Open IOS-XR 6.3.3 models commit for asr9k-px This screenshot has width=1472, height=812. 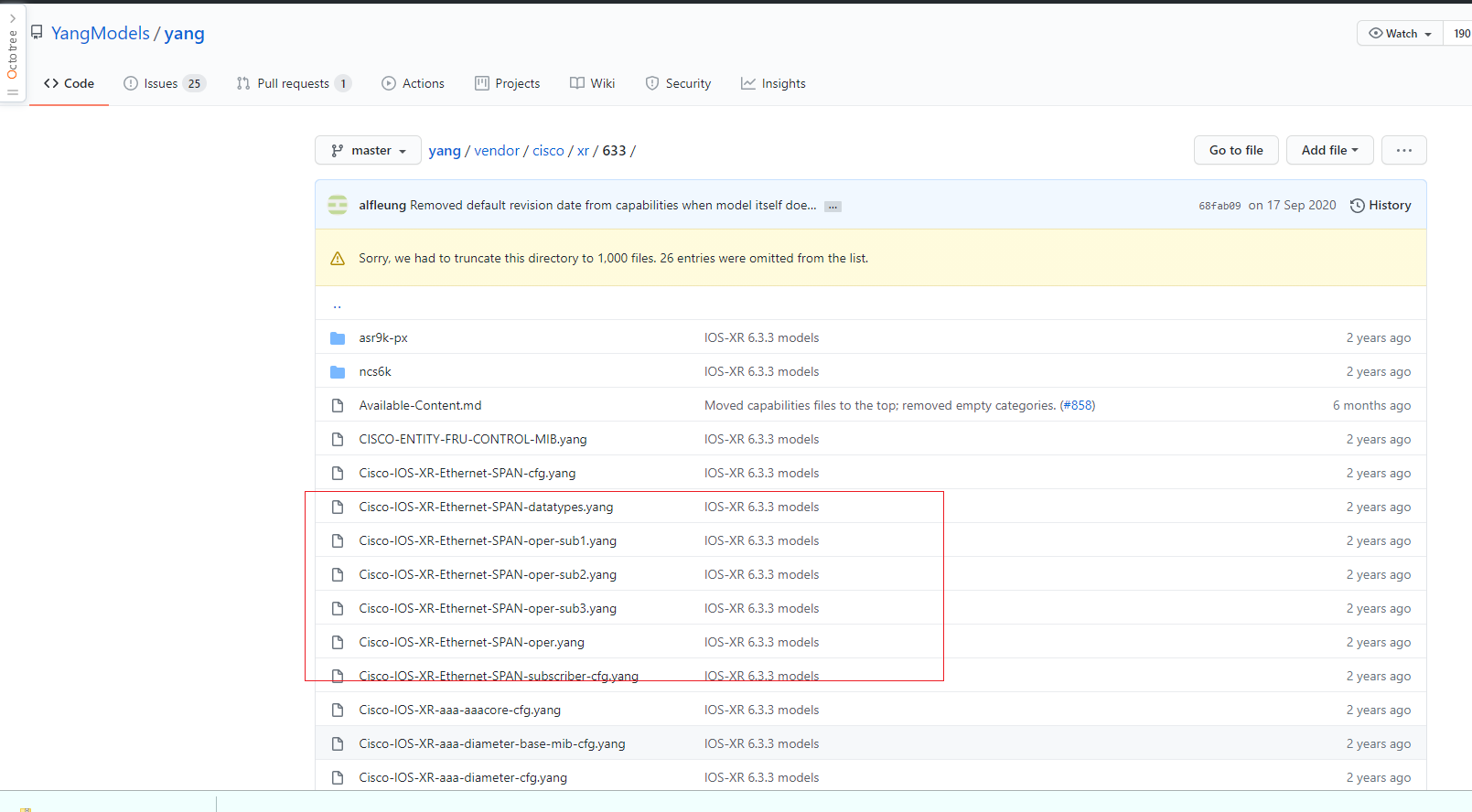pos(761,337)
